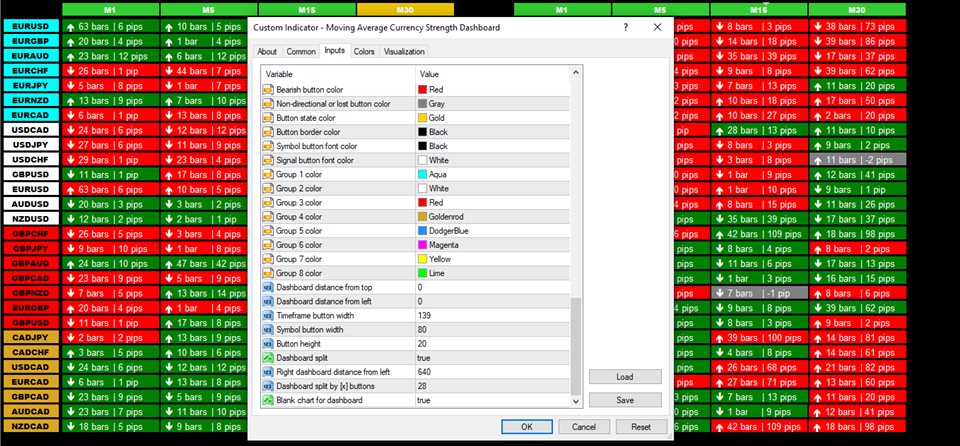
Task: Confirm settings with OK button
Action: coord(527,426)
